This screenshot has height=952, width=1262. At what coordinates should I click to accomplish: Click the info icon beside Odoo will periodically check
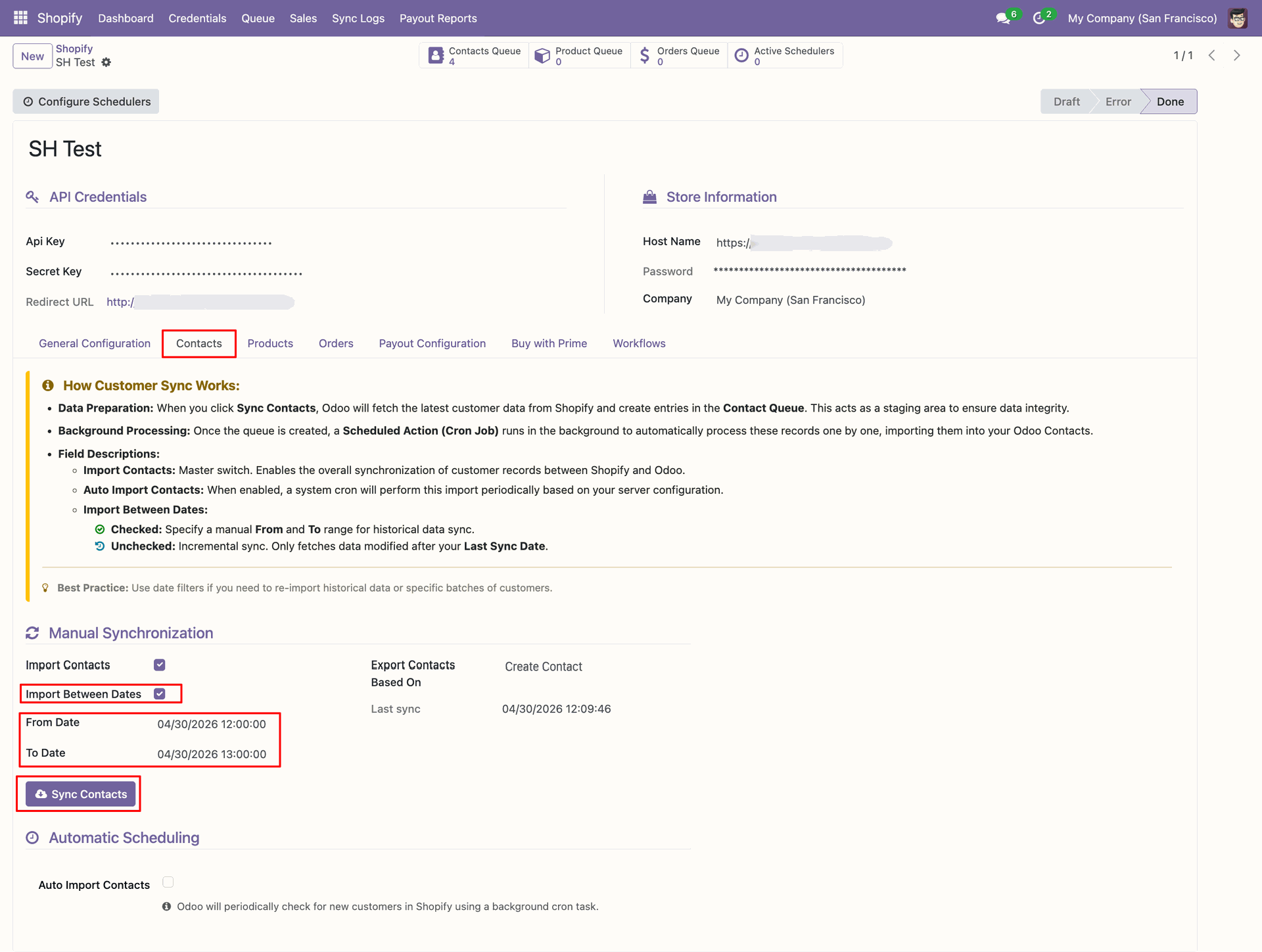[167, 907]
